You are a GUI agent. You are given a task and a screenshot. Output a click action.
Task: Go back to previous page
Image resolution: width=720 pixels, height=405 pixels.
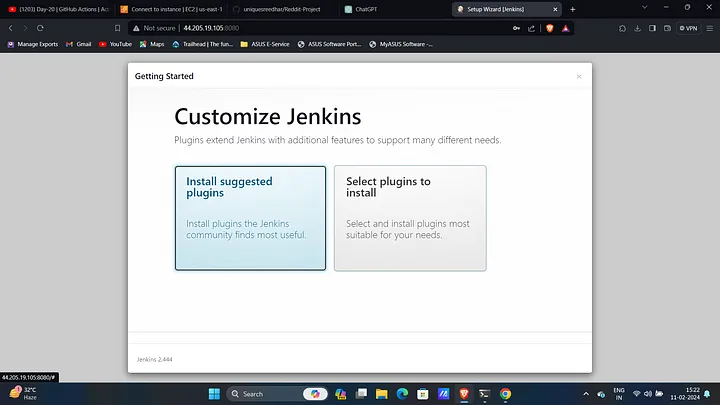click(11, 28)
